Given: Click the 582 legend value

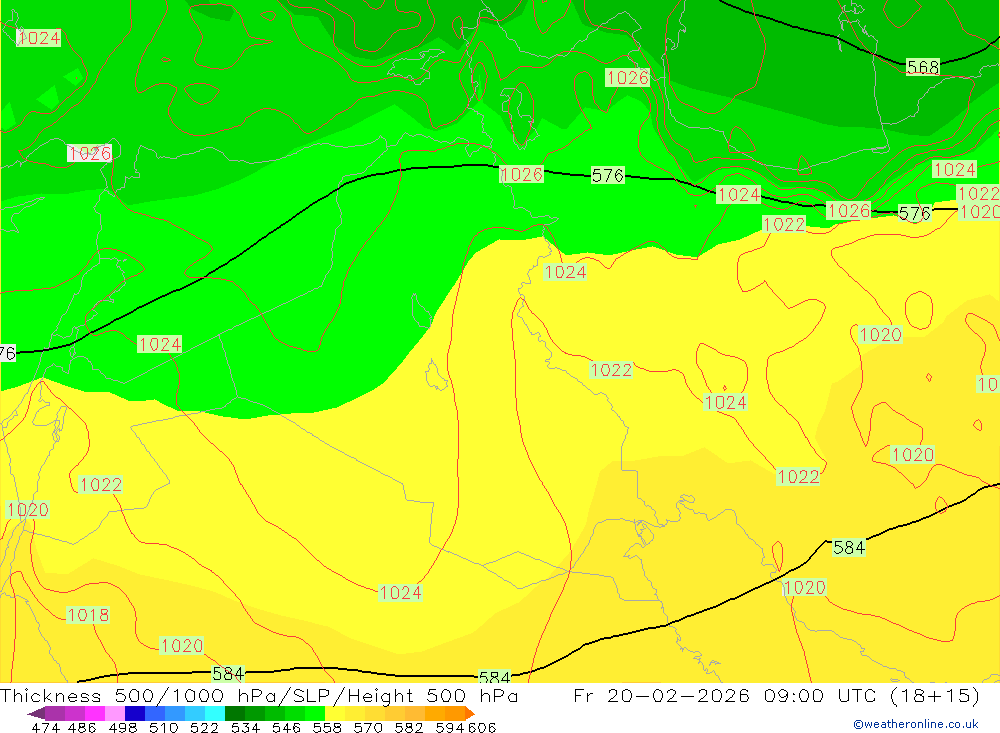Looking at the screenshot, I should tap(408, 727).
